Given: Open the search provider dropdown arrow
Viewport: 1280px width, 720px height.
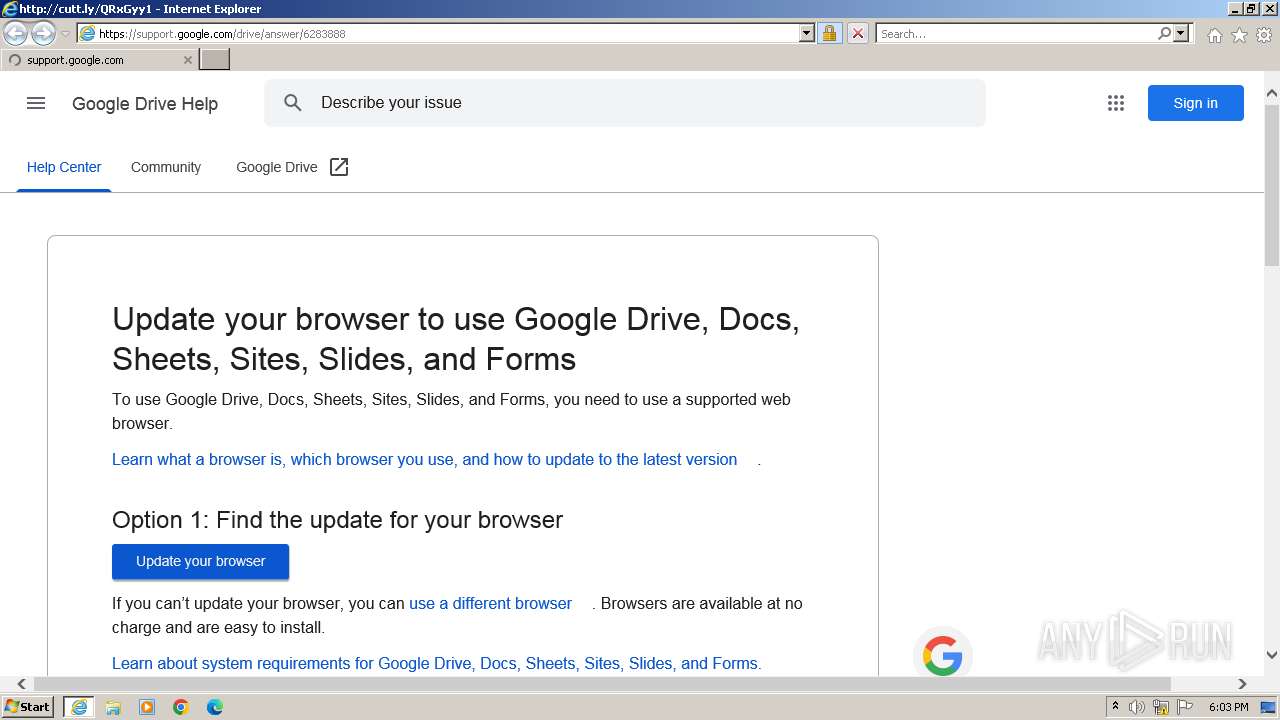Looking at the screenshot, I should [1181, 33].
